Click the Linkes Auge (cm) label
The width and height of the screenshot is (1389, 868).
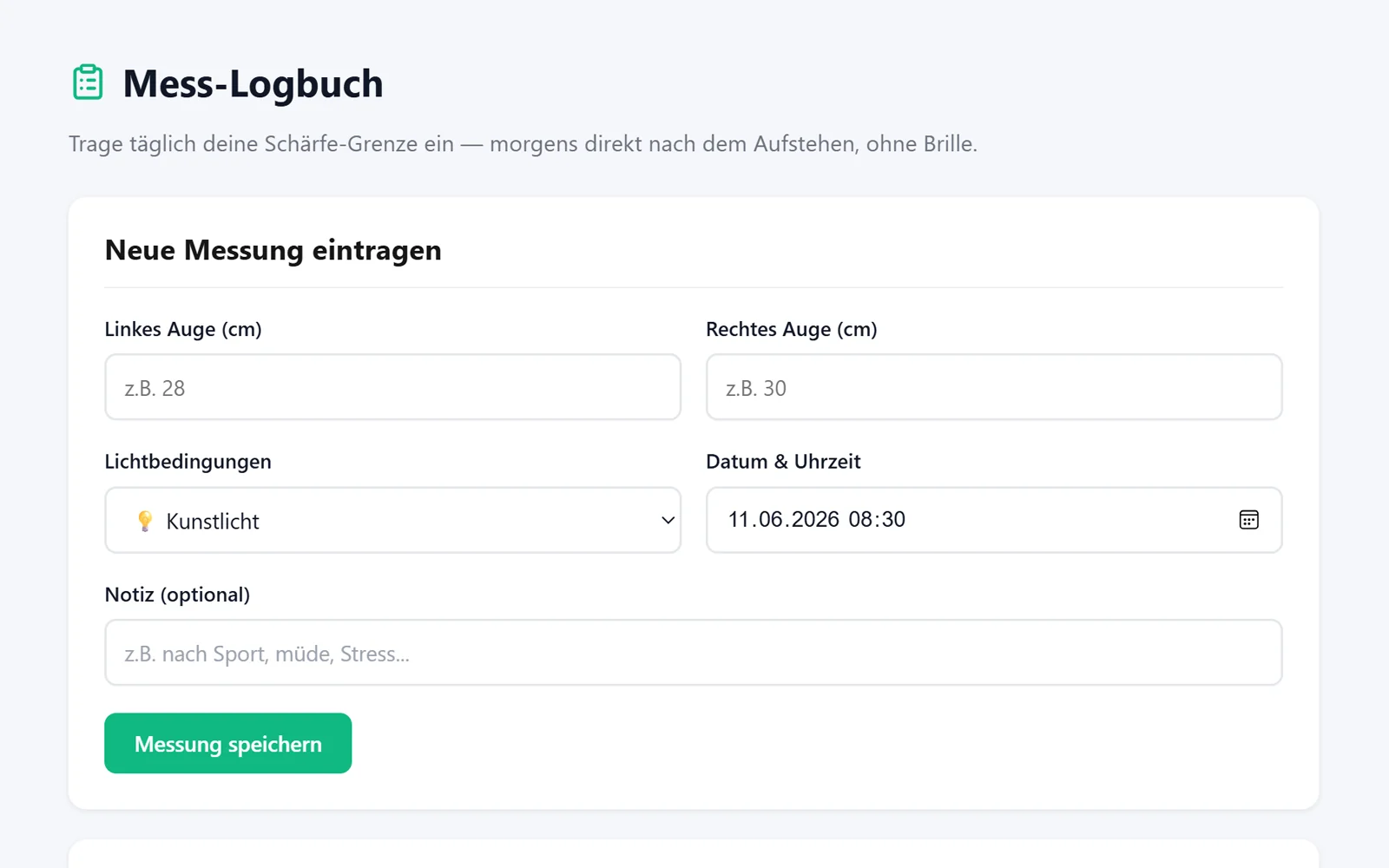coord(183,329)
